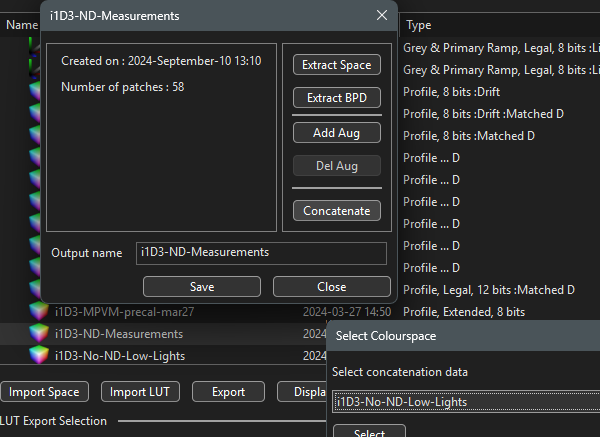The height and width of the screenshot is (437, 600).
Task: Open the concatenation data dropdown
Action: coord(466,402)
